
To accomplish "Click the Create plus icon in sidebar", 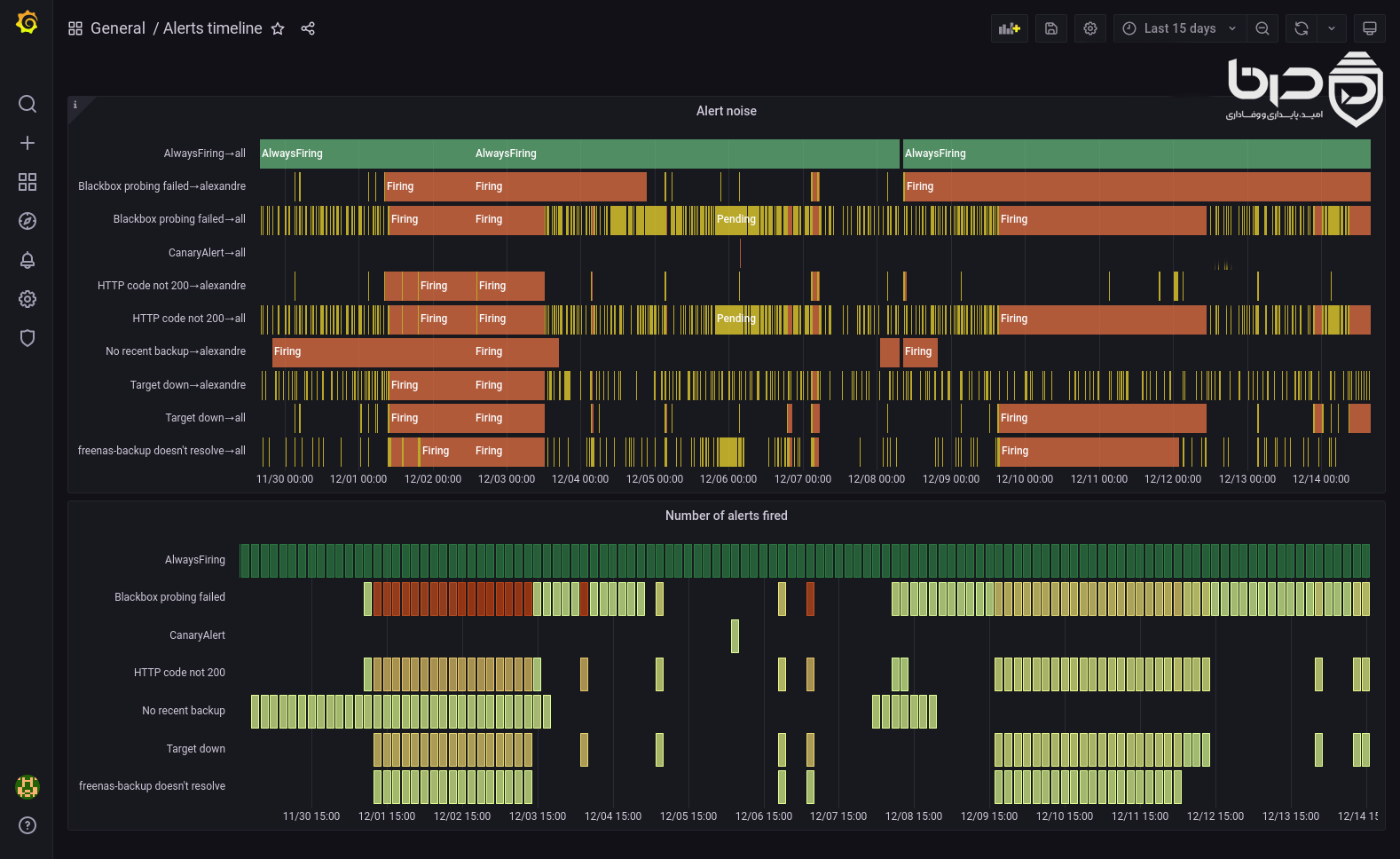I will (28, 143).
